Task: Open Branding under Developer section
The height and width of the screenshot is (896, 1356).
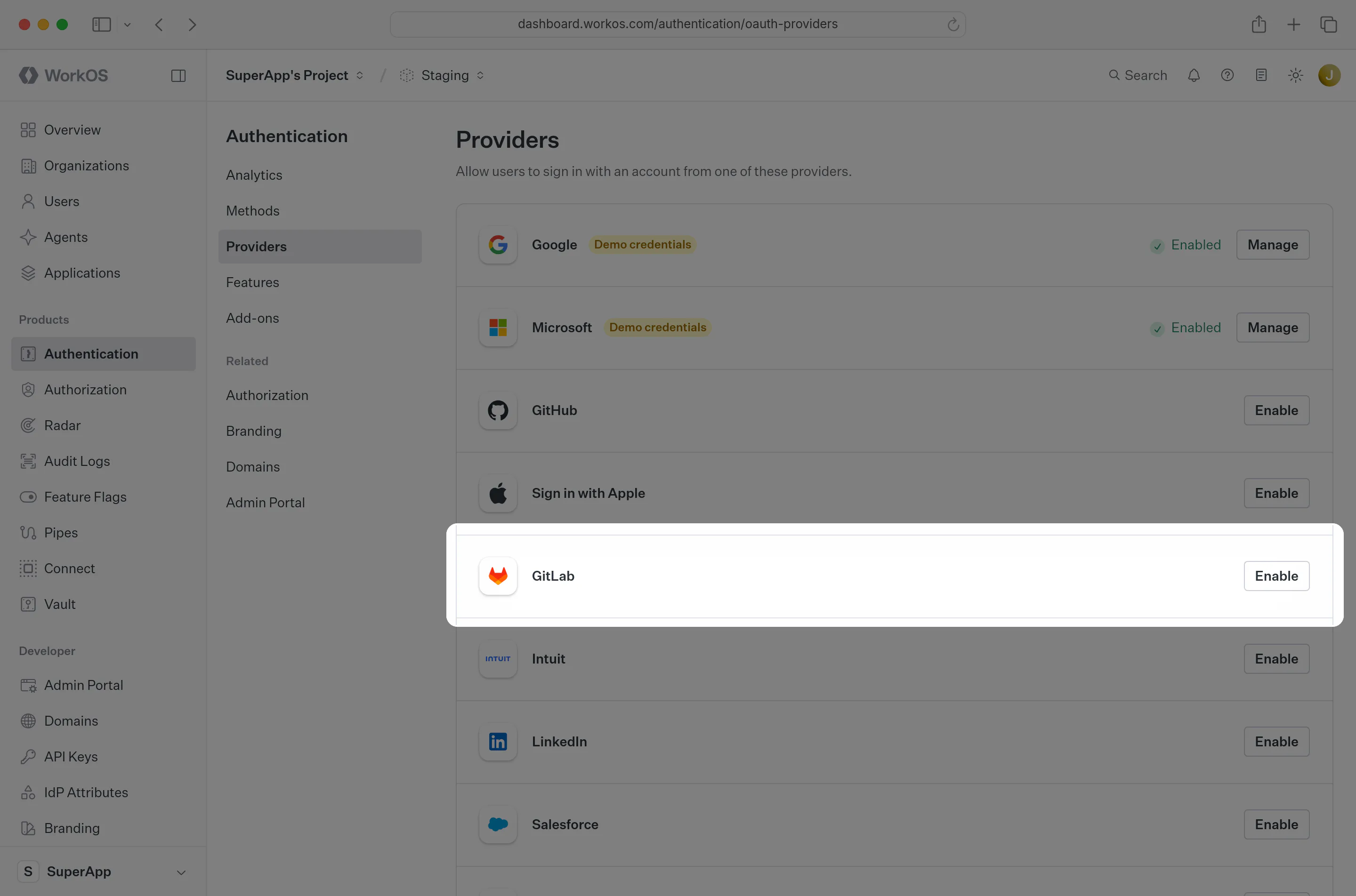Action: click(104, 828)
